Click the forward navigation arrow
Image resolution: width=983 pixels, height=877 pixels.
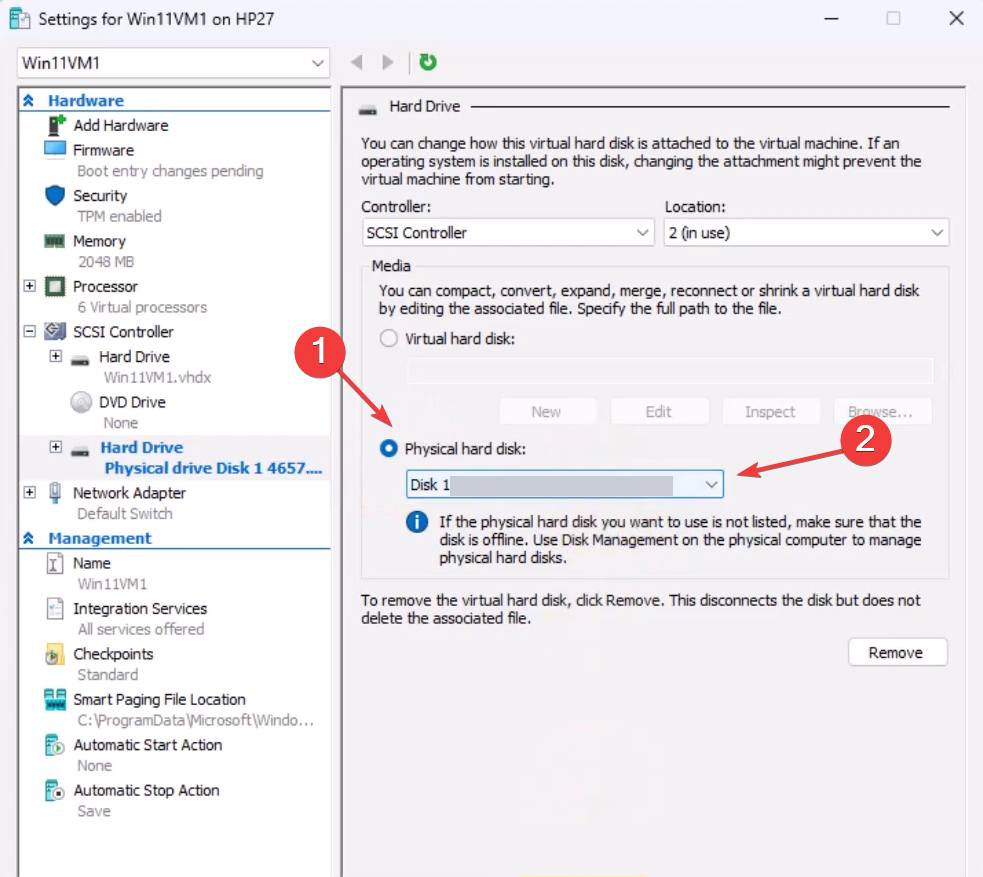pyautogui.click(x=388, y=62)
